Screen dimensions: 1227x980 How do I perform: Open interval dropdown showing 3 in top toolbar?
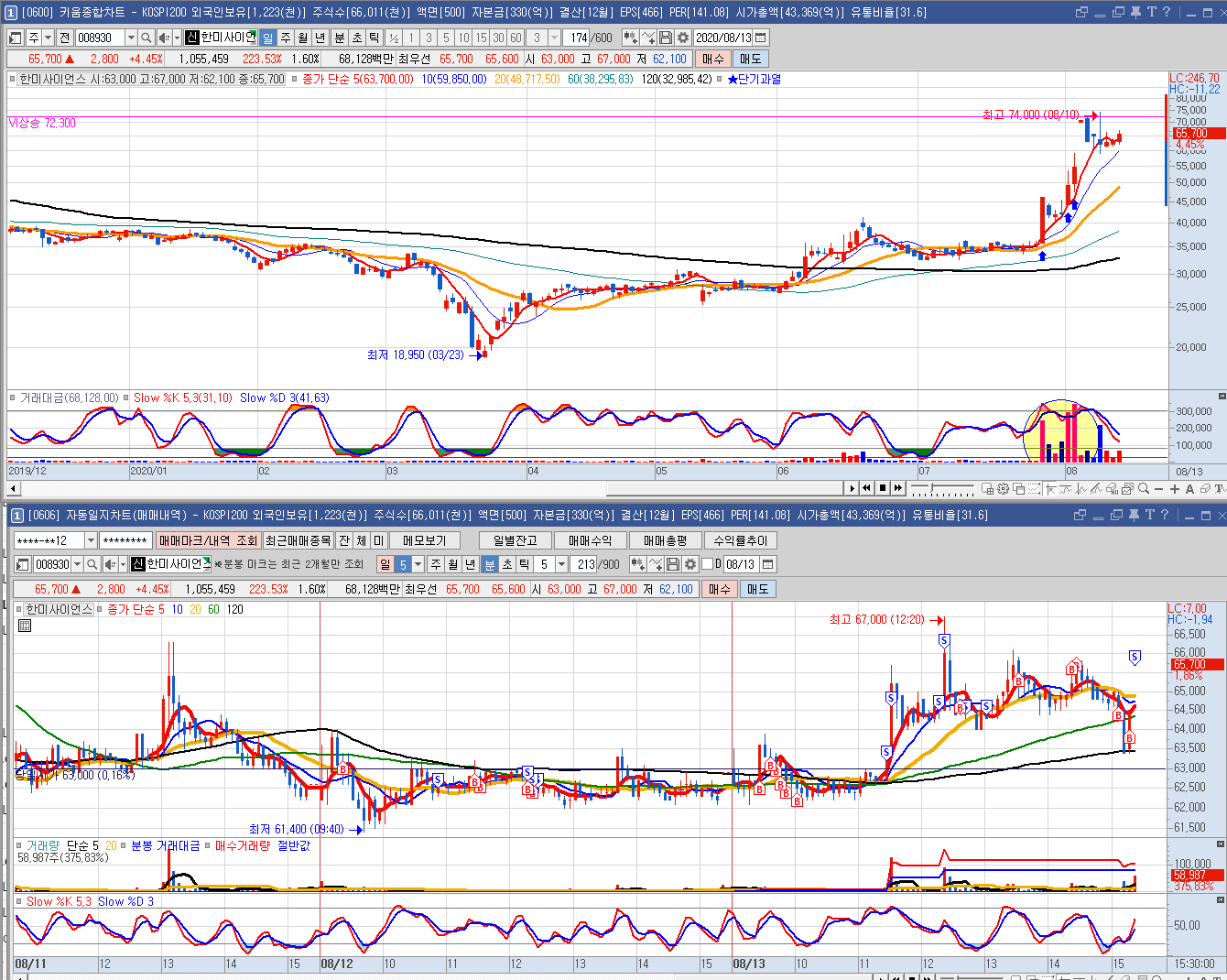tap(554, 38)
